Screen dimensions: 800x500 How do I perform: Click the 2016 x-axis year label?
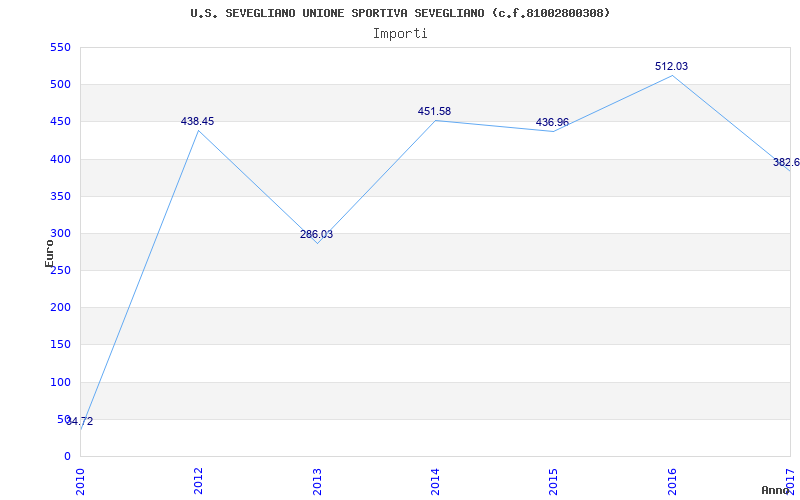[672, 482]
